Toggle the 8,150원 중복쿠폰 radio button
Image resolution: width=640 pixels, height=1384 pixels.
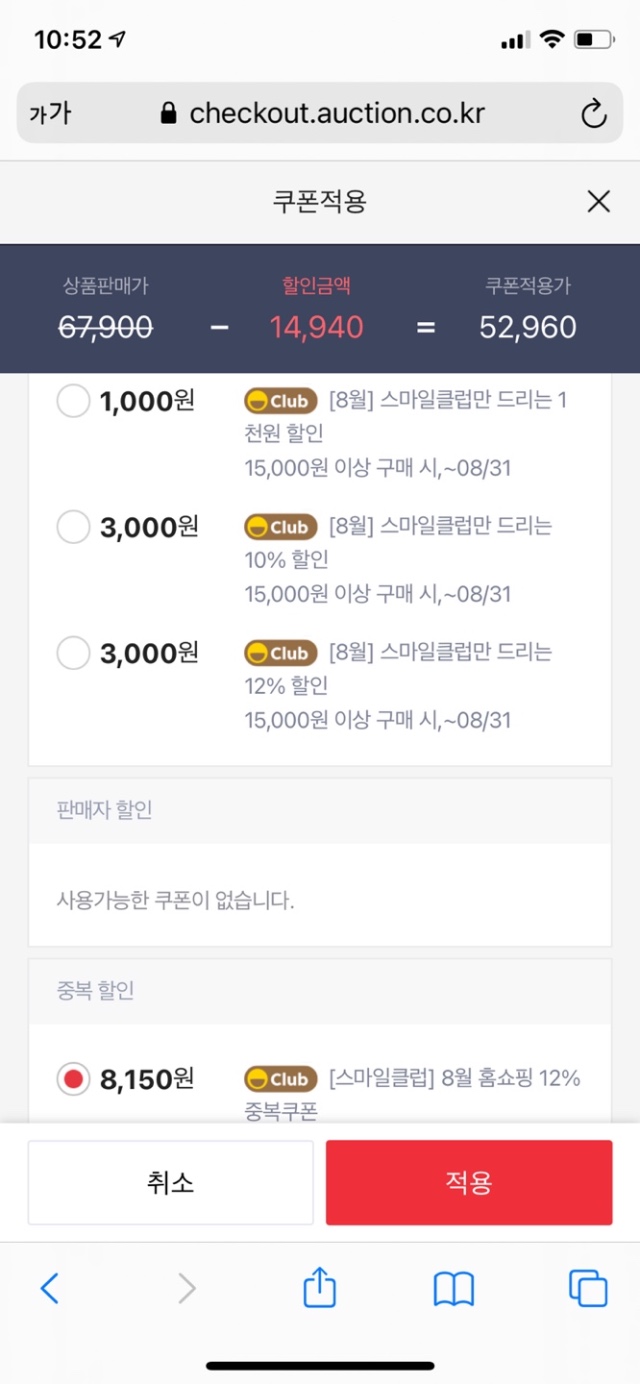(73, 1079)
